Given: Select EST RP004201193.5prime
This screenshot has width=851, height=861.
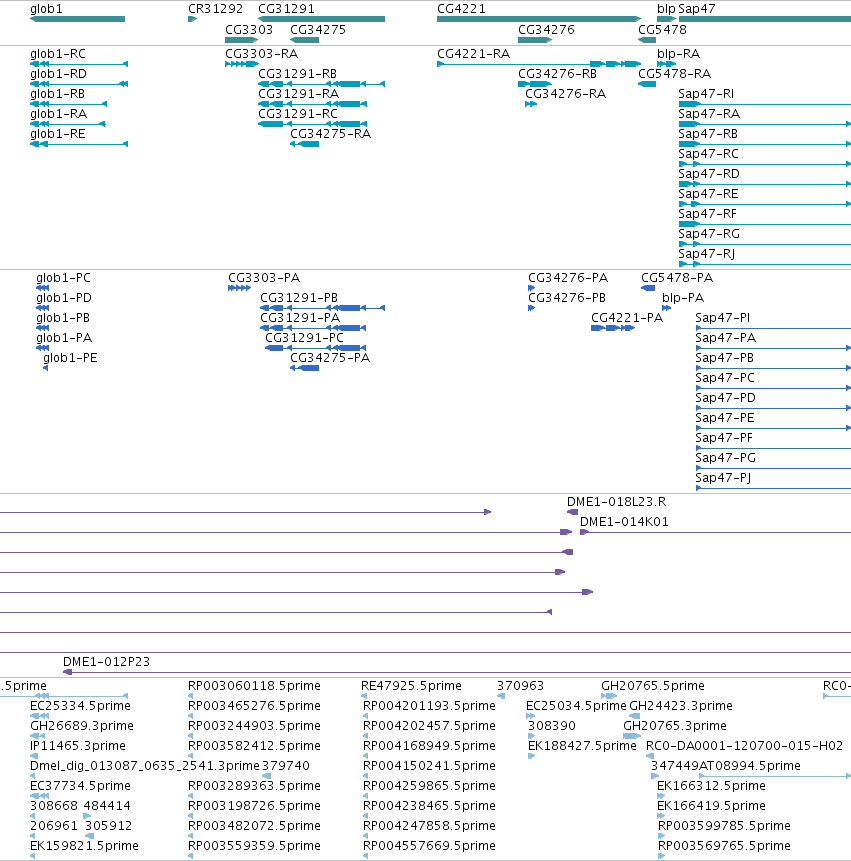Looking at the screenshot, I should coord(429,706).
